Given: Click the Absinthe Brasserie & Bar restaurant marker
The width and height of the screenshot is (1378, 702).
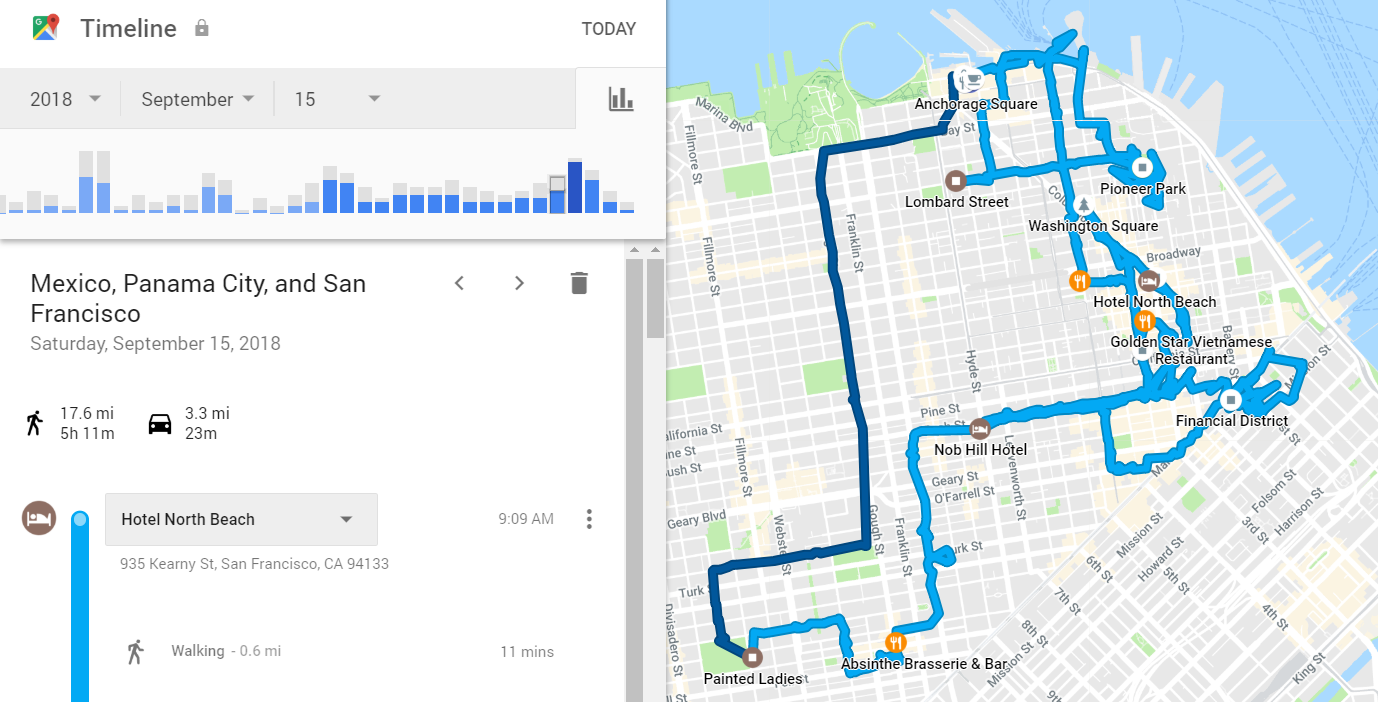Looking at the screenshot, I should pyautogui.click(x=896, y=643).
